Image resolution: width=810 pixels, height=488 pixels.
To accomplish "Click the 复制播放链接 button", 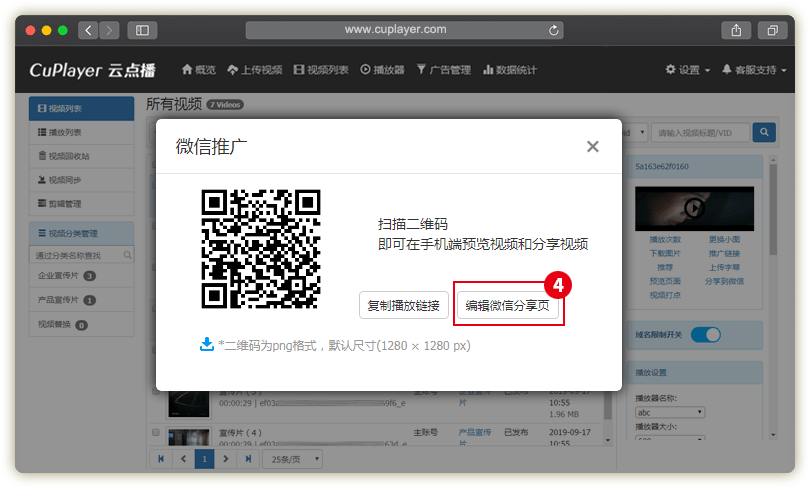I will pyautogui.click(x=403, y=305).
